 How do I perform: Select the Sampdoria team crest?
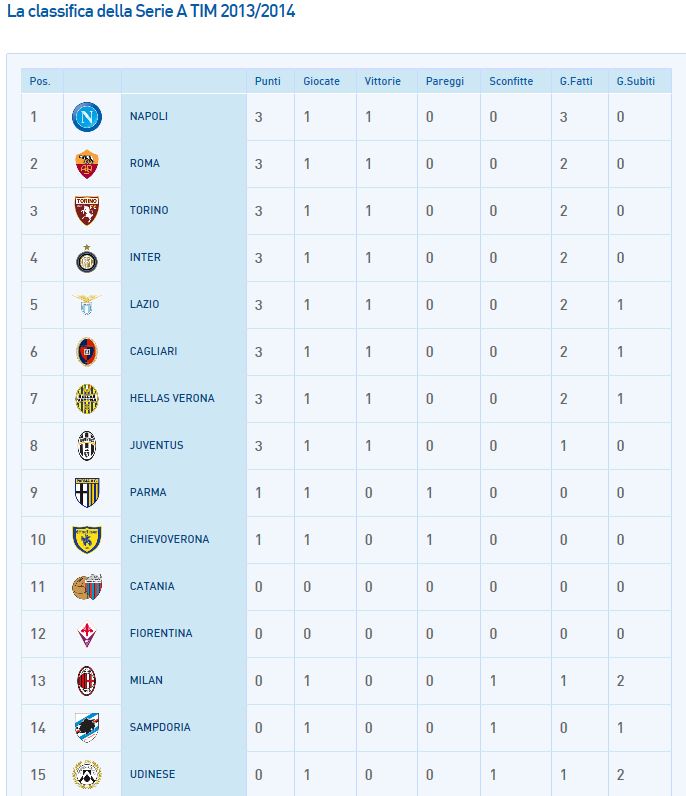pyautogui.click(x=87, y=728)
